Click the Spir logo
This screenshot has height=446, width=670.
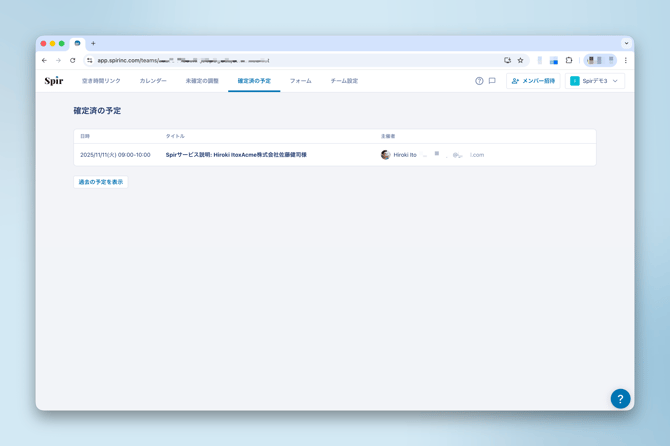coord(54,81)
